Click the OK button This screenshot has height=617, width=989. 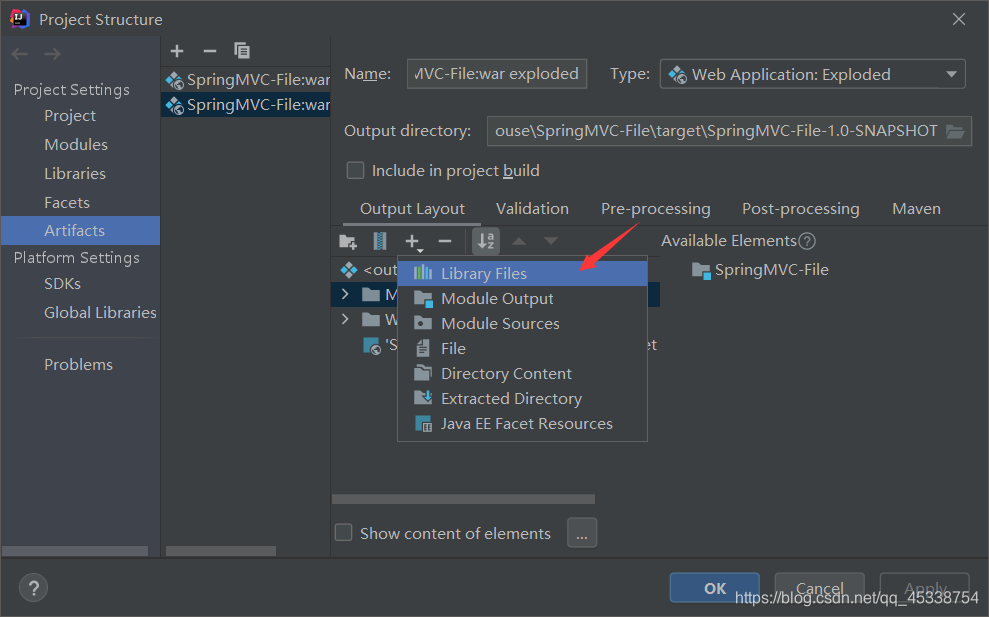click(x=715, y=588)
